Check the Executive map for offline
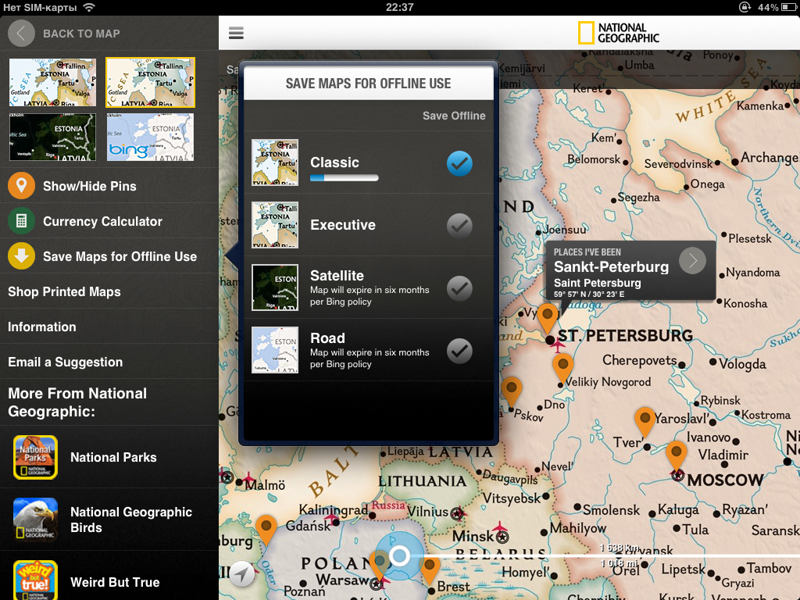Viewport: 800px width, 600px height. (x=459, y=225)
